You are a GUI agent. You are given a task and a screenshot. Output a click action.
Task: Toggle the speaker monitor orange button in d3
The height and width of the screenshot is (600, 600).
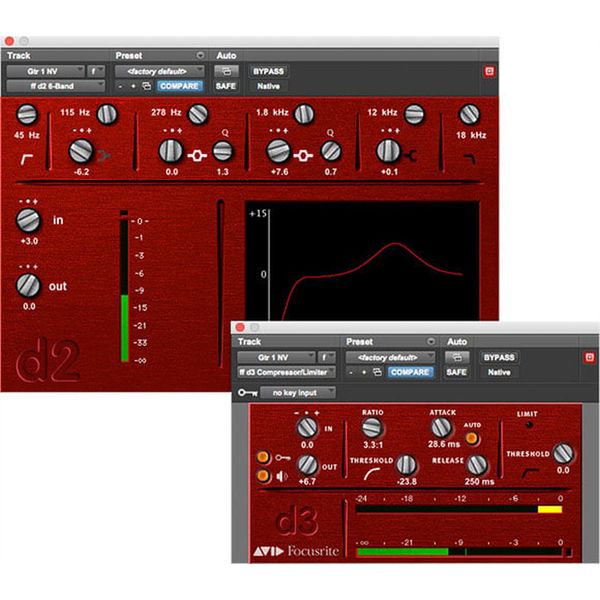pos(263,476)
